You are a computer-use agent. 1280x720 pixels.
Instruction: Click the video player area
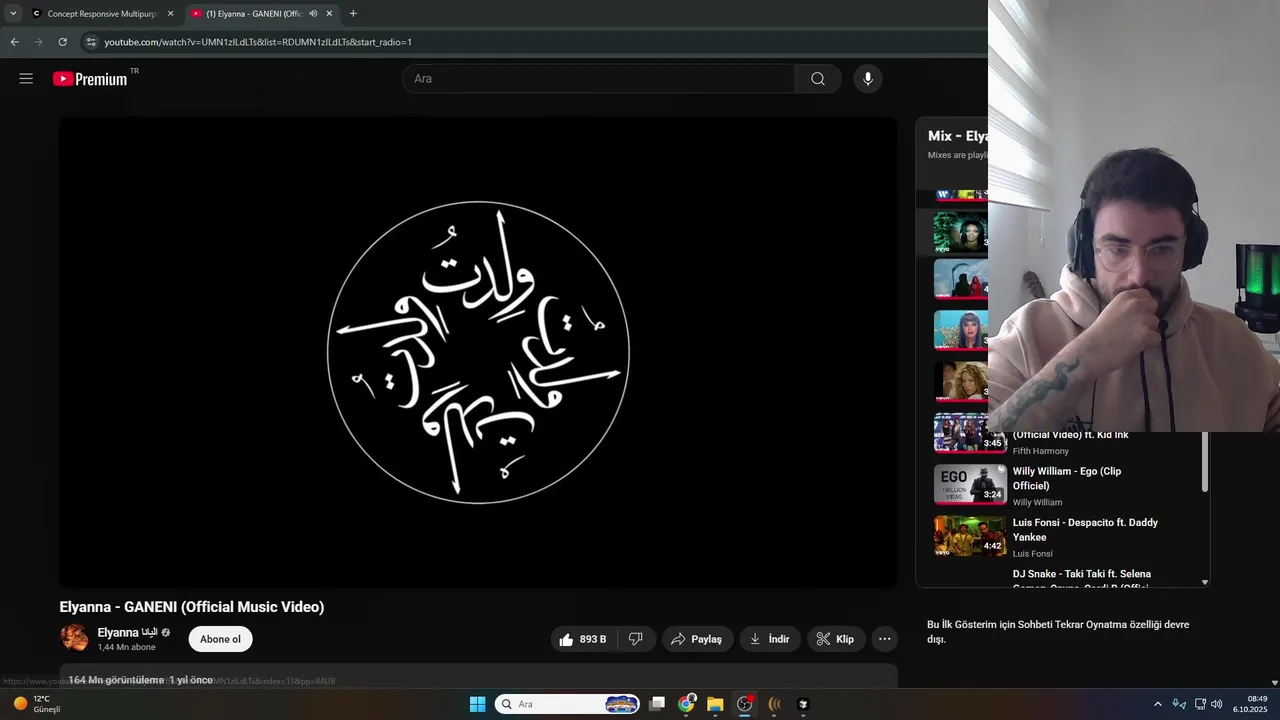478,352
